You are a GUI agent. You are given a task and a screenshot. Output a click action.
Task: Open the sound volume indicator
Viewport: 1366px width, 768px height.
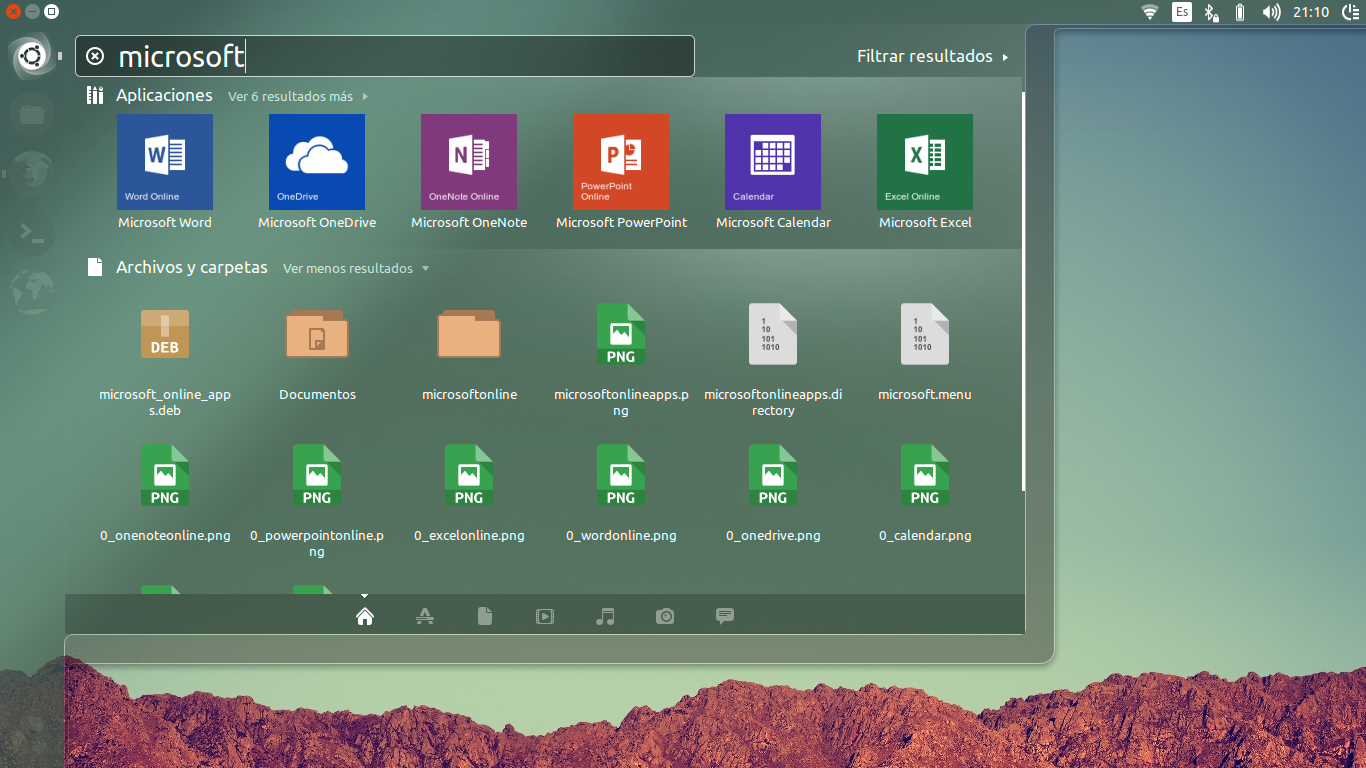[x=1271, y=12]
